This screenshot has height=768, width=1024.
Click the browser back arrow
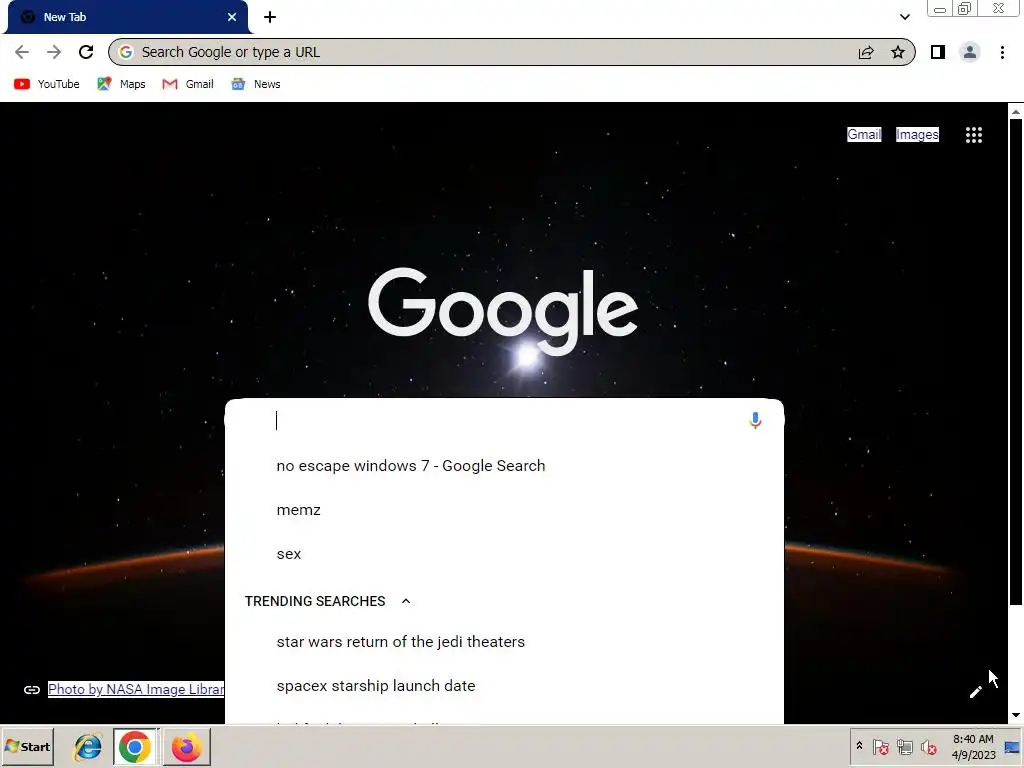point(22,52)
